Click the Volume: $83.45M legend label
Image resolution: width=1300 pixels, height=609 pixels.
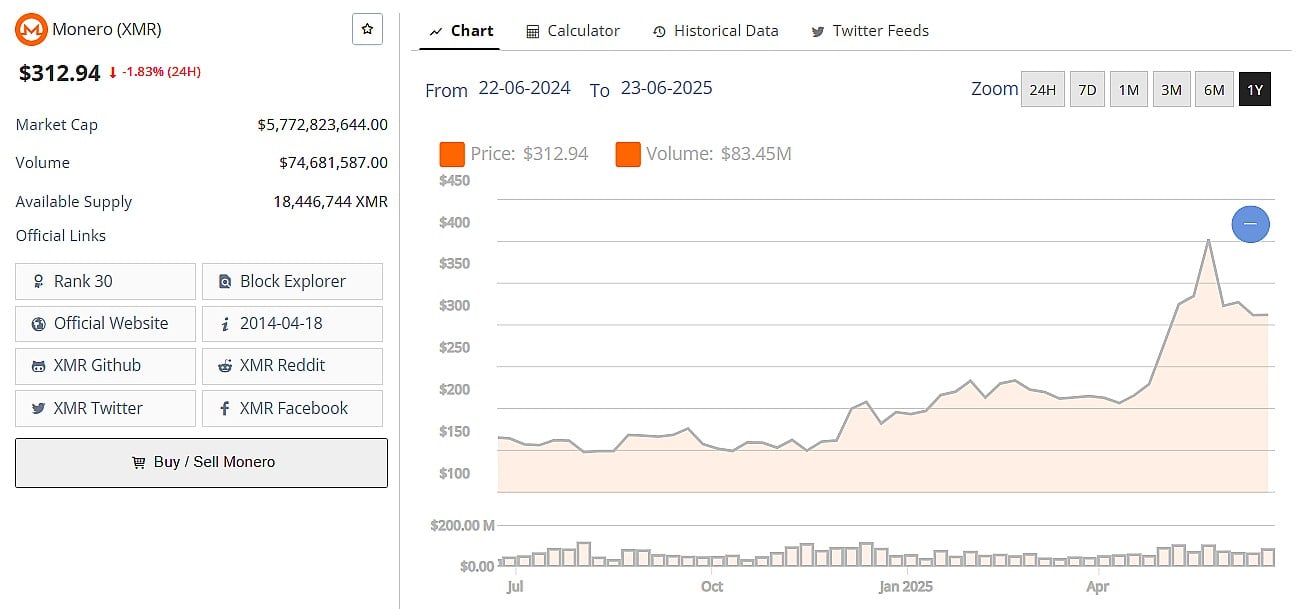719,154
